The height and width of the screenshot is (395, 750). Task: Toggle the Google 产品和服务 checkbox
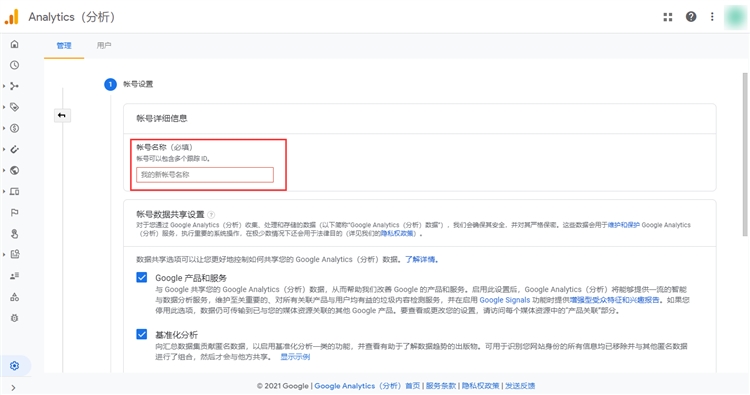click(x=142, y=277)
